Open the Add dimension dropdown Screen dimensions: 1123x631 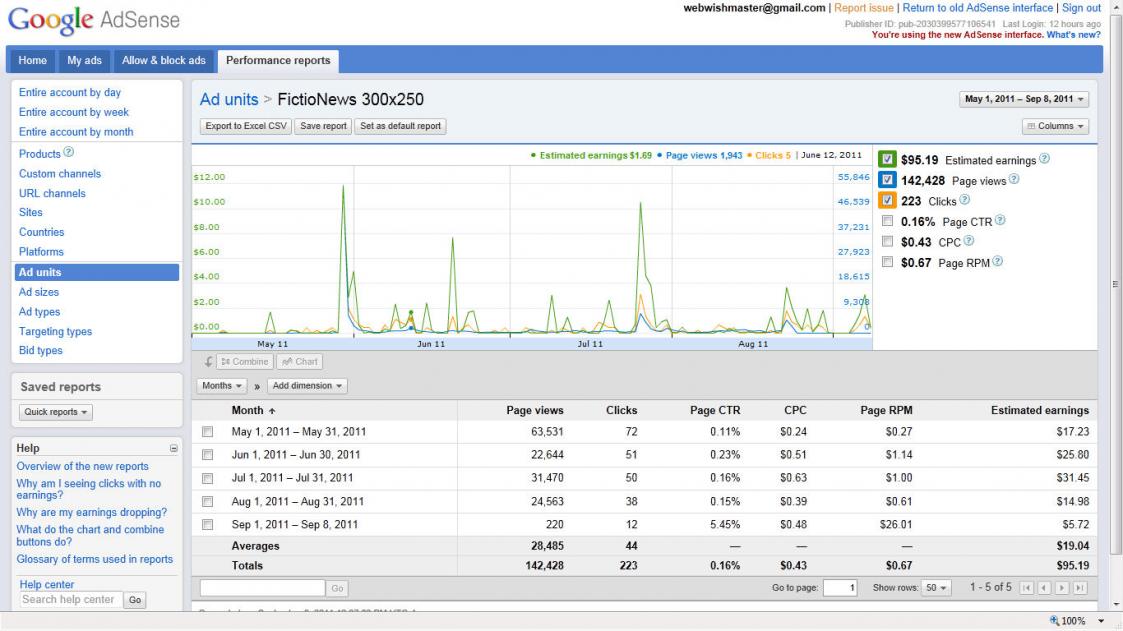308,386
